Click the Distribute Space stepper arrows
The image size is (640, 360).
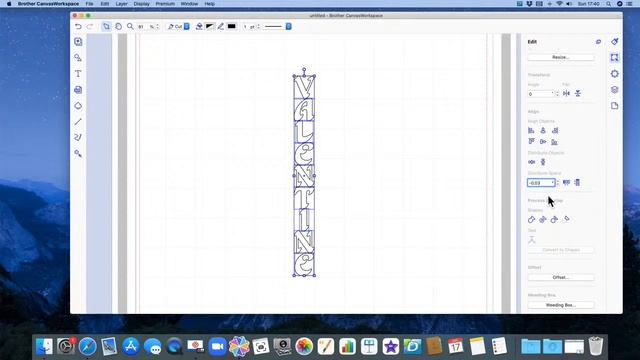pos(558,183)
